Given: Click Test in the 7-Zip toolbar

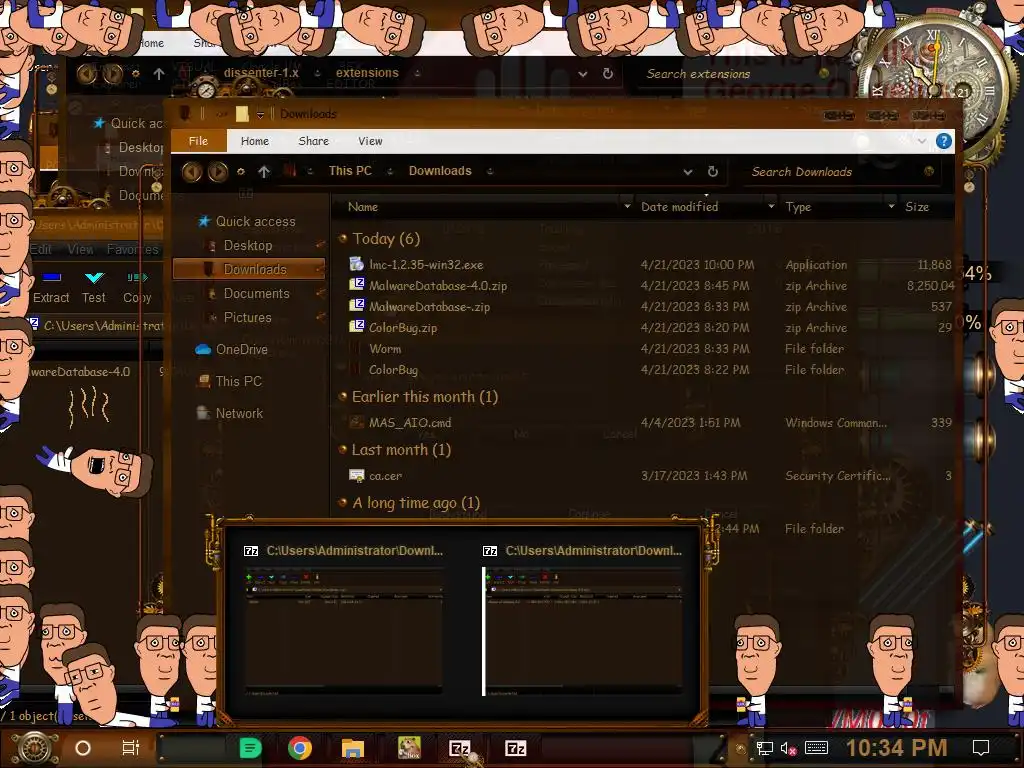Looking at the screenshot, I should (94, 287).
